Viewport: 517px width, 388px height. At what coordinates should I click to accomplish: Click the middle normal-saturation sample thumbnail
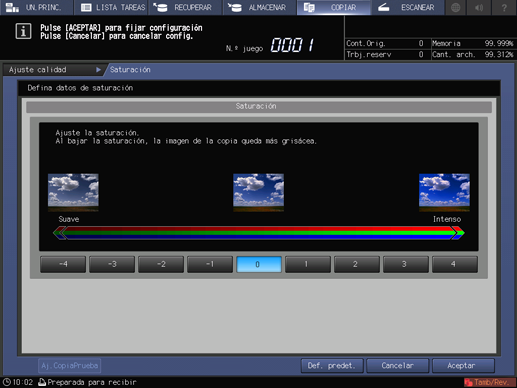pos(259,192)
